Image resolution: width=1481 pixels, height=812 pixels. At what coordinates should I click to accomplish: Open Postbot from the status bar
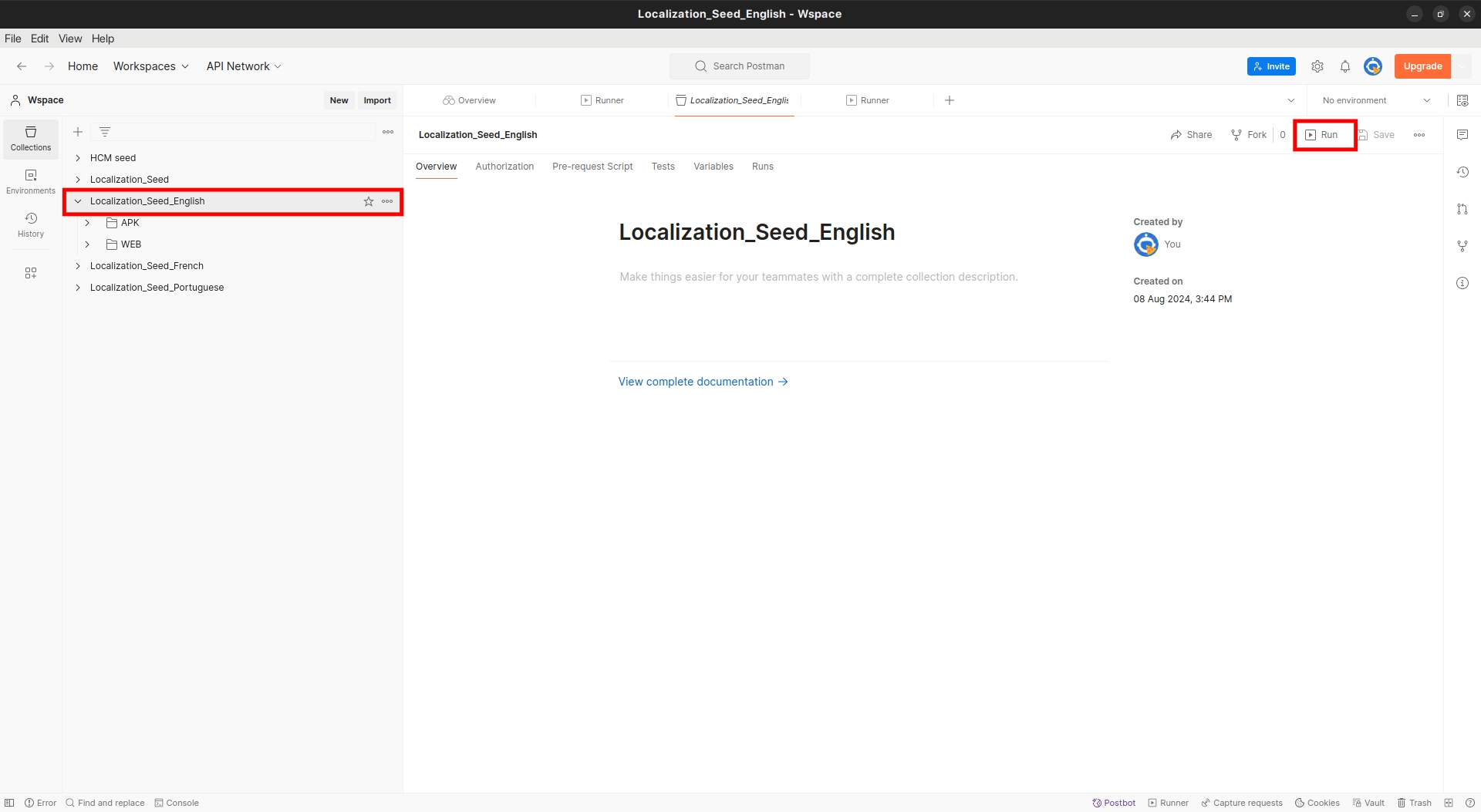pos(1114,803)
